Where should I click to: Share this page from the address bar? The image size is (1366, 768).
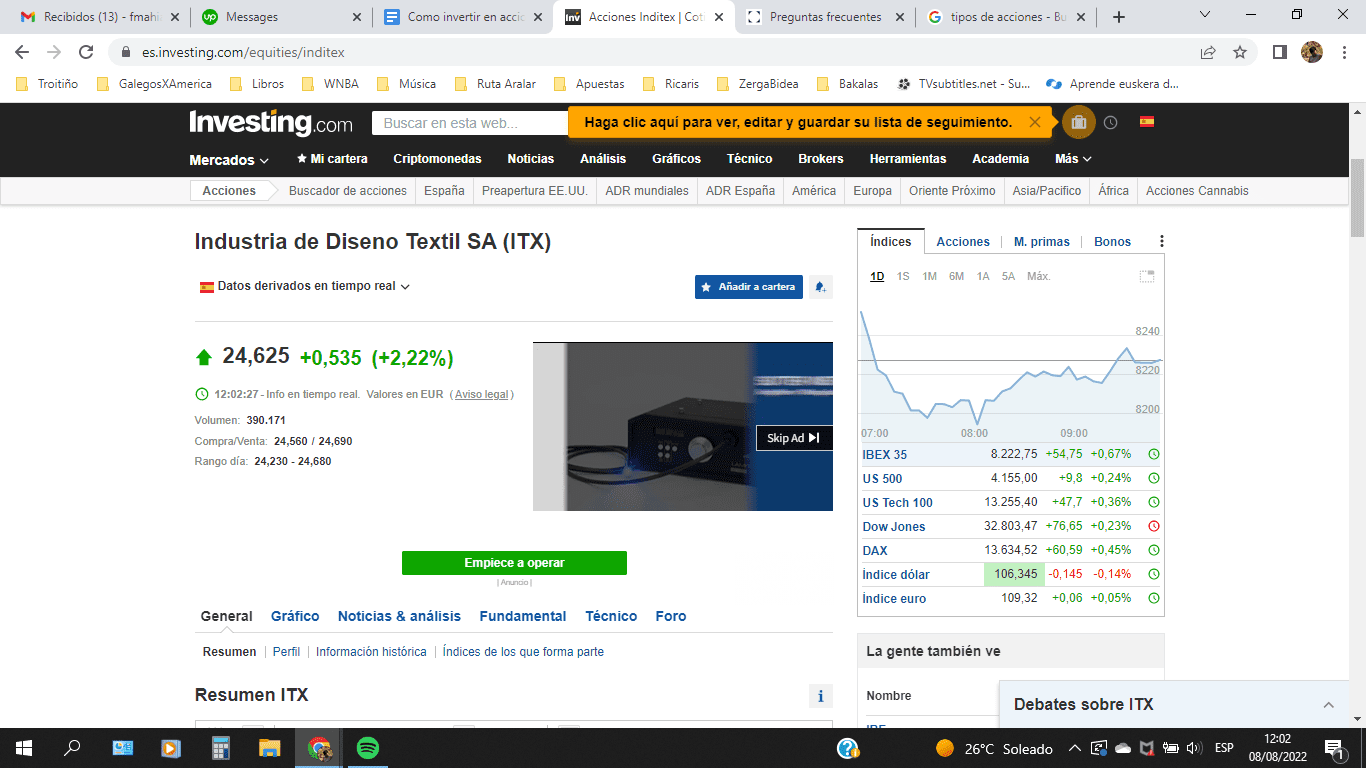click(1208, 52)
